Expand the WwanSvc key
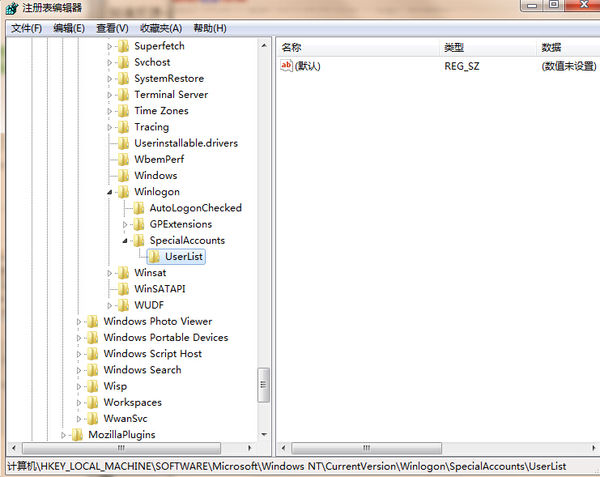Image resolution: width=600 pixels, height=477 pixels. tap(79, 419)
